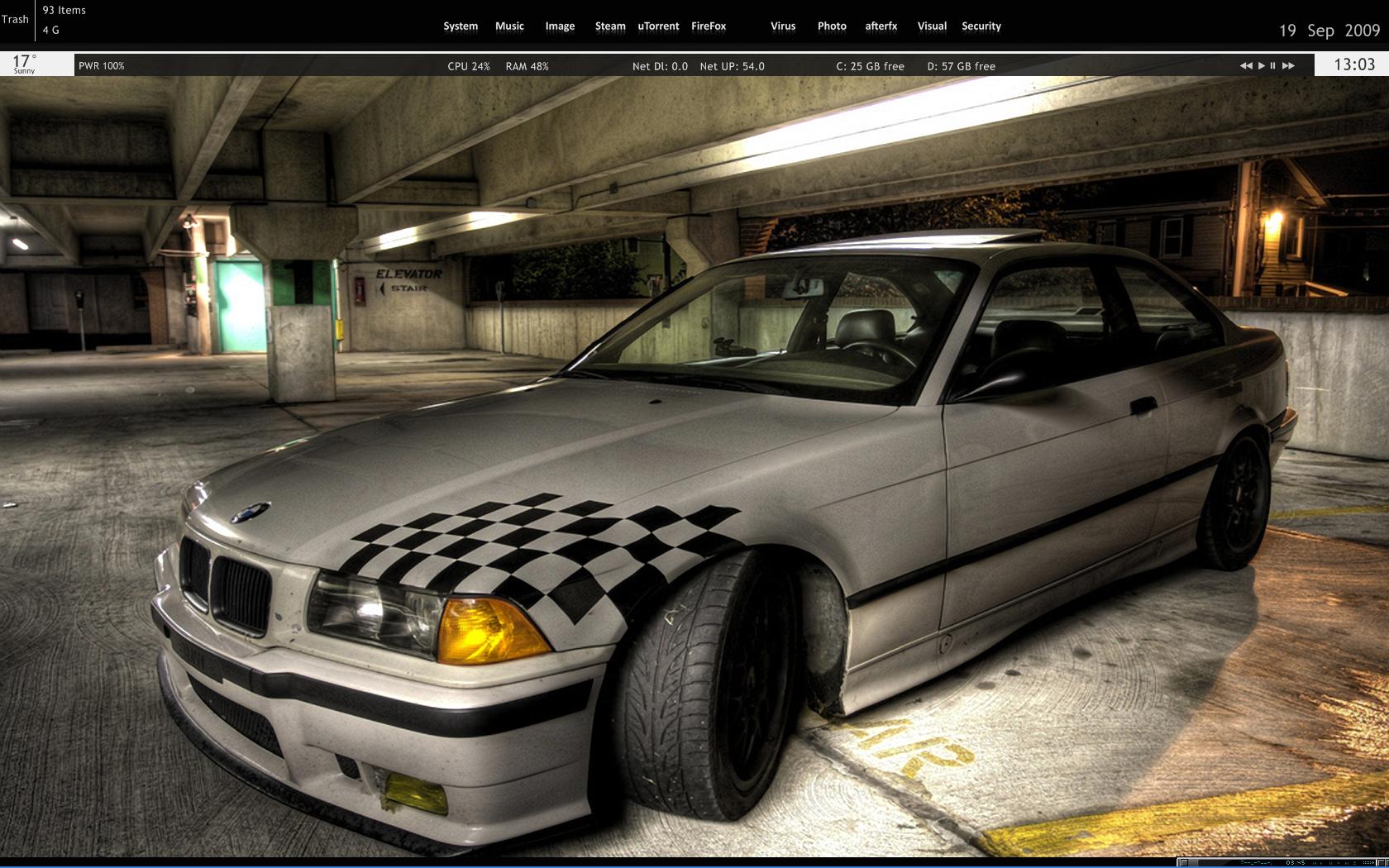Image resolution: width=1389 pixels, height=868 pixels.
Task: Skip to next track in the info bar
Action: (x=1288, y=66)
